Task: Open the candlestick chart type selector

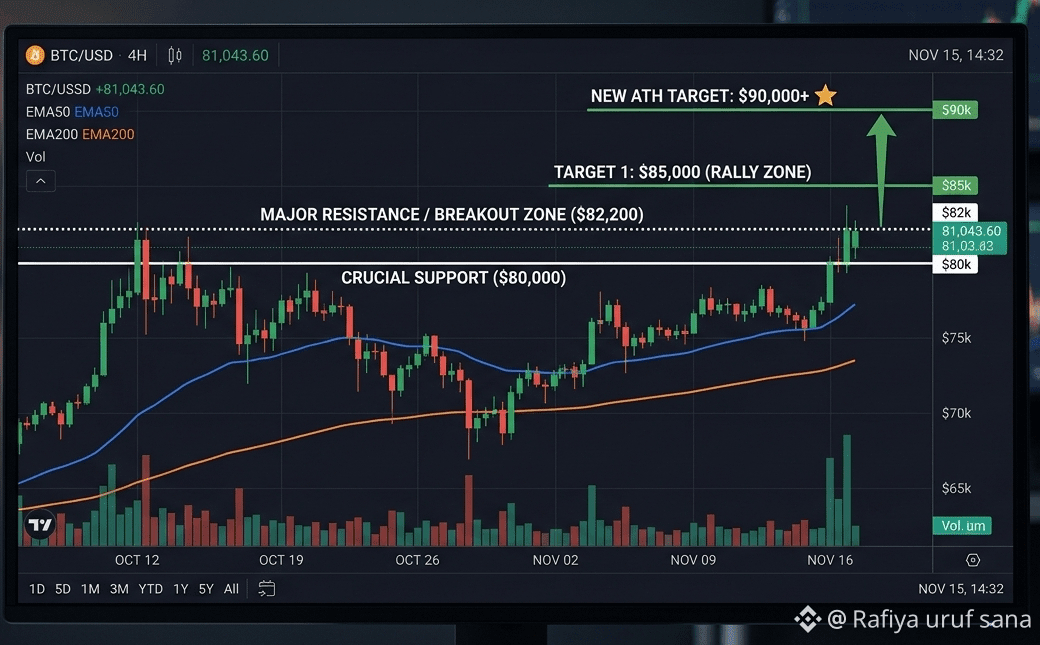Action: click(x=175, y=55)
